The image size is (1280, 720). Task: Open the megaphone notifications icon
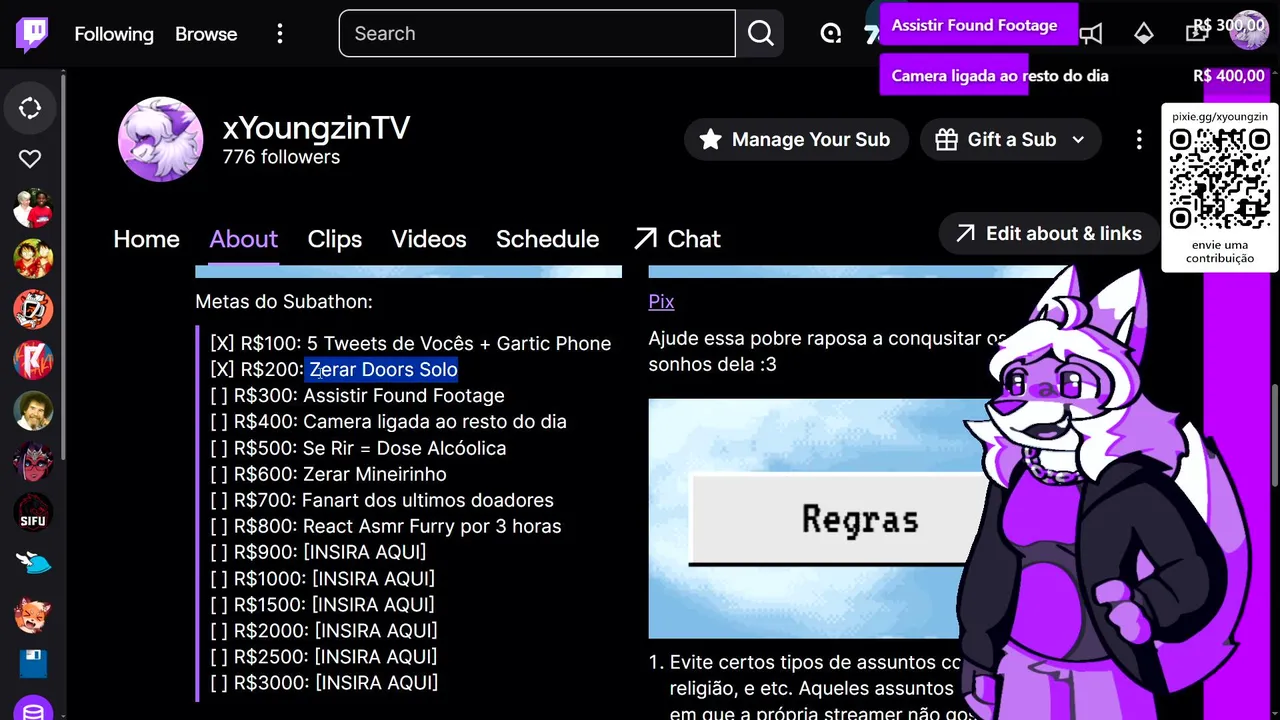(x=1091, y=34)
